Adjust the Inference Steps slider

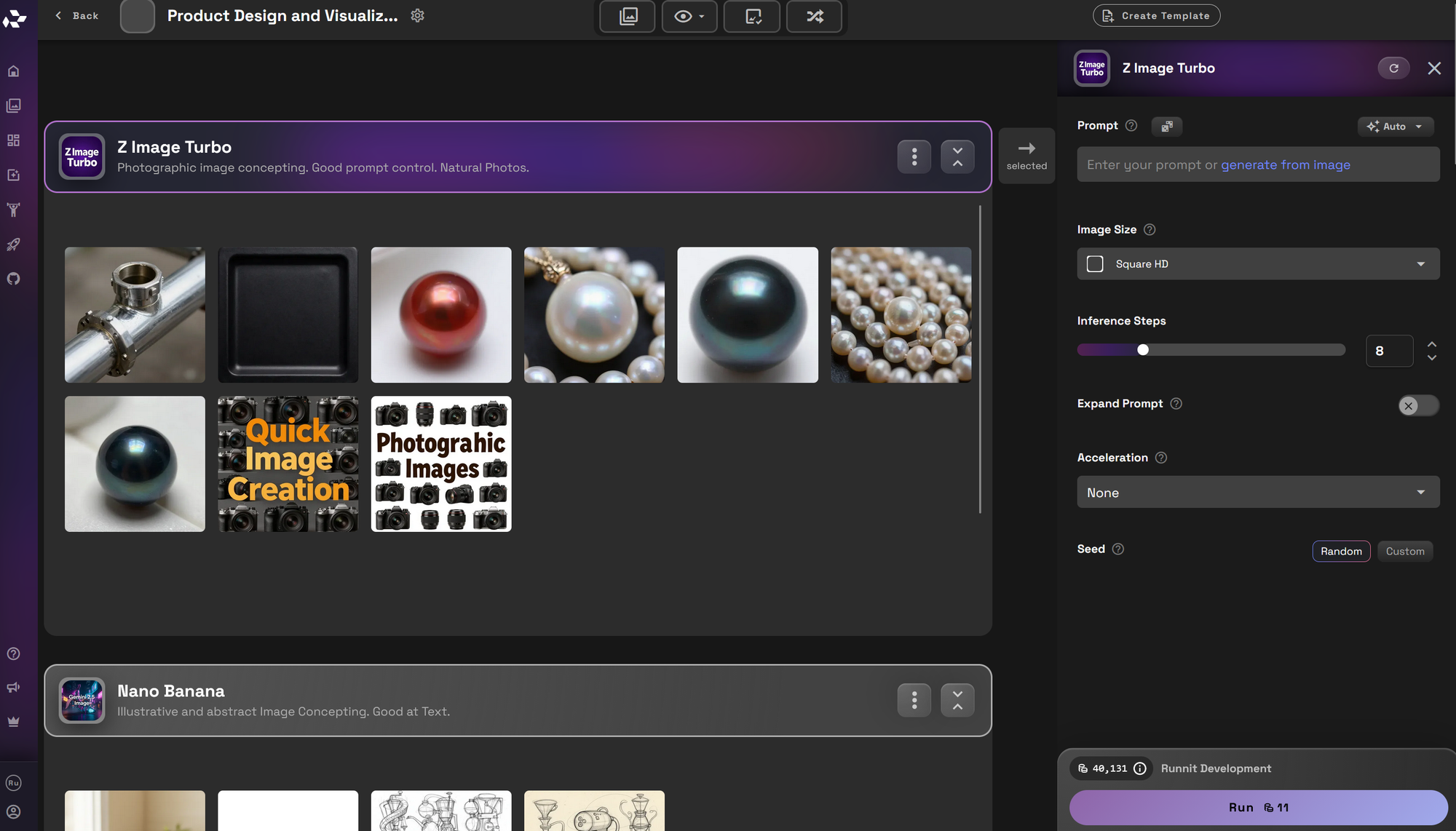1142,349
